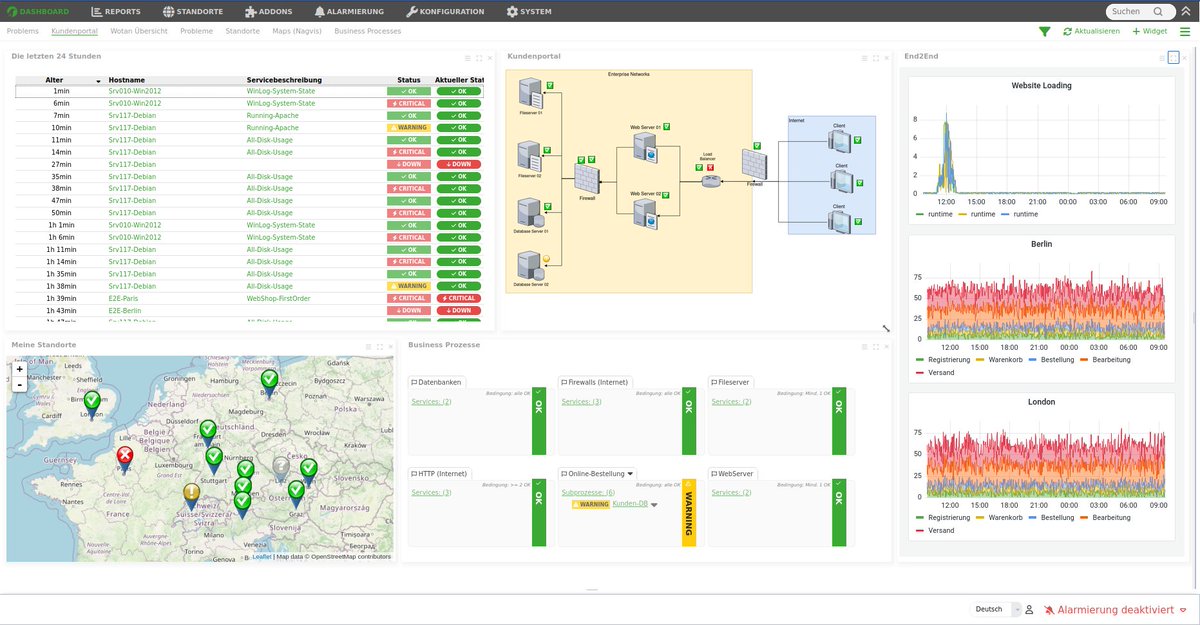Click the left Firewall icon in diagram

click(587, 178)
